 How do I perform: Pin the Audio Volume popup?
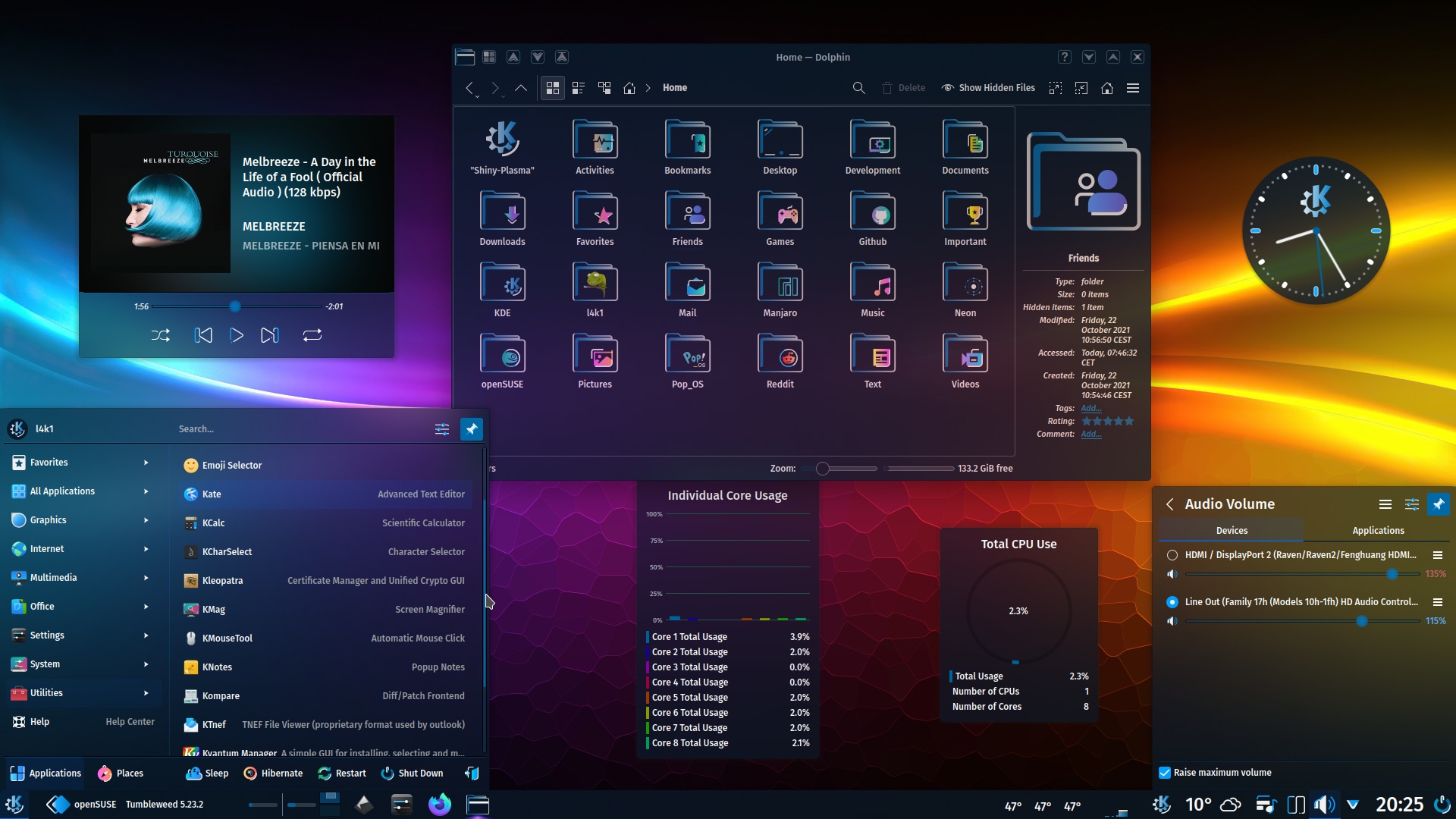point(1439,504)
